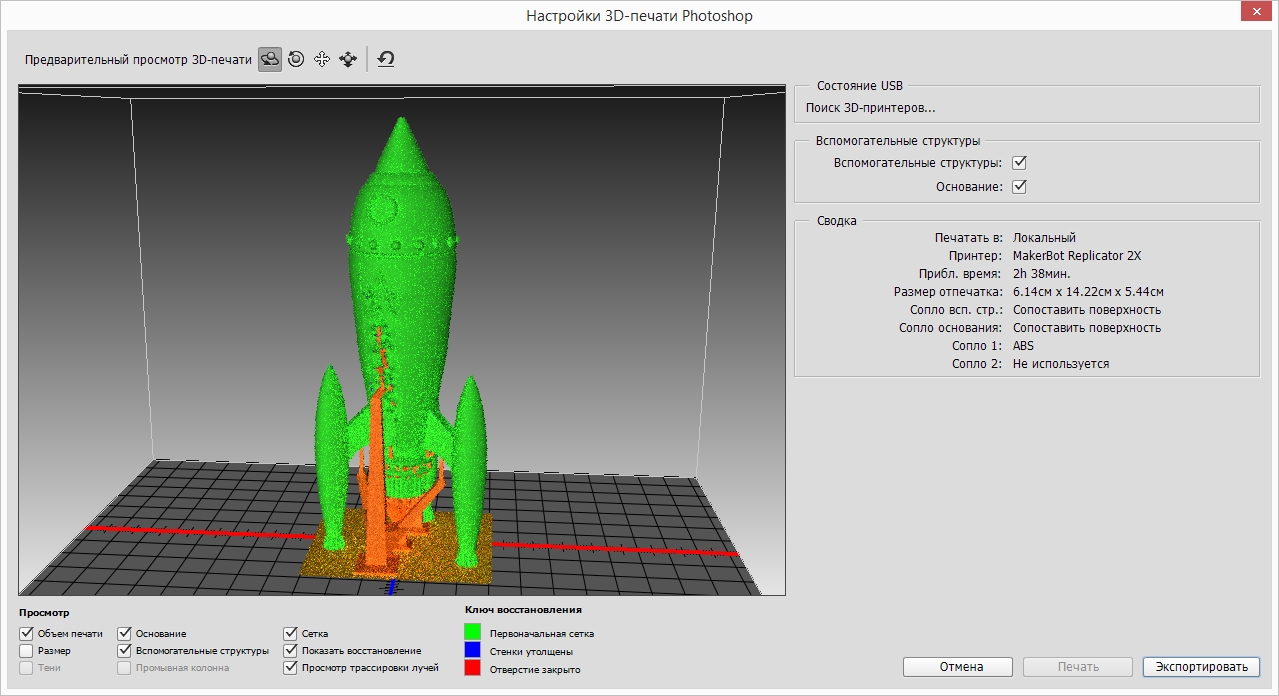This screenshot has height=696, width=1279.
Task: Select the roll 3D camera tool
Action: click(296, 60)
